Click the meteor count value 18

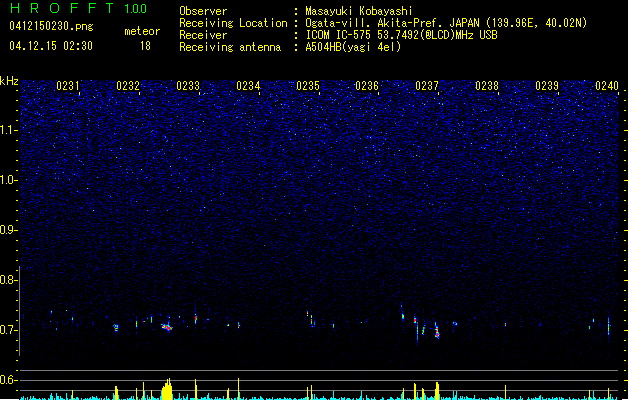pos(145,46)
